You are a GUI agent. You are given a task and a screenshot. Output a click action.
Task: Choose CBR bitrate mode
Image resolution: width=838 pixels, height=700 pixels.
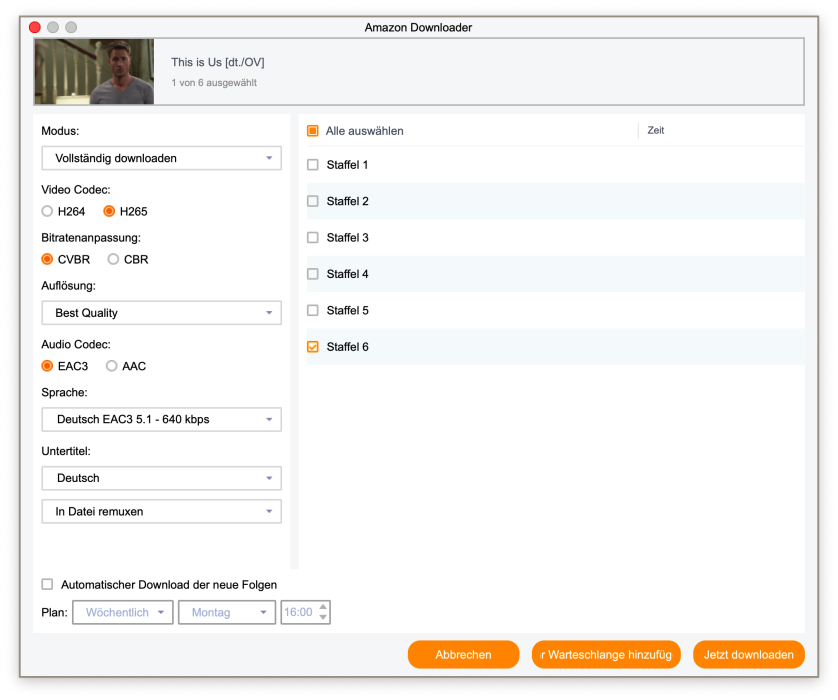pyautogui.click(x=113, y=259)
